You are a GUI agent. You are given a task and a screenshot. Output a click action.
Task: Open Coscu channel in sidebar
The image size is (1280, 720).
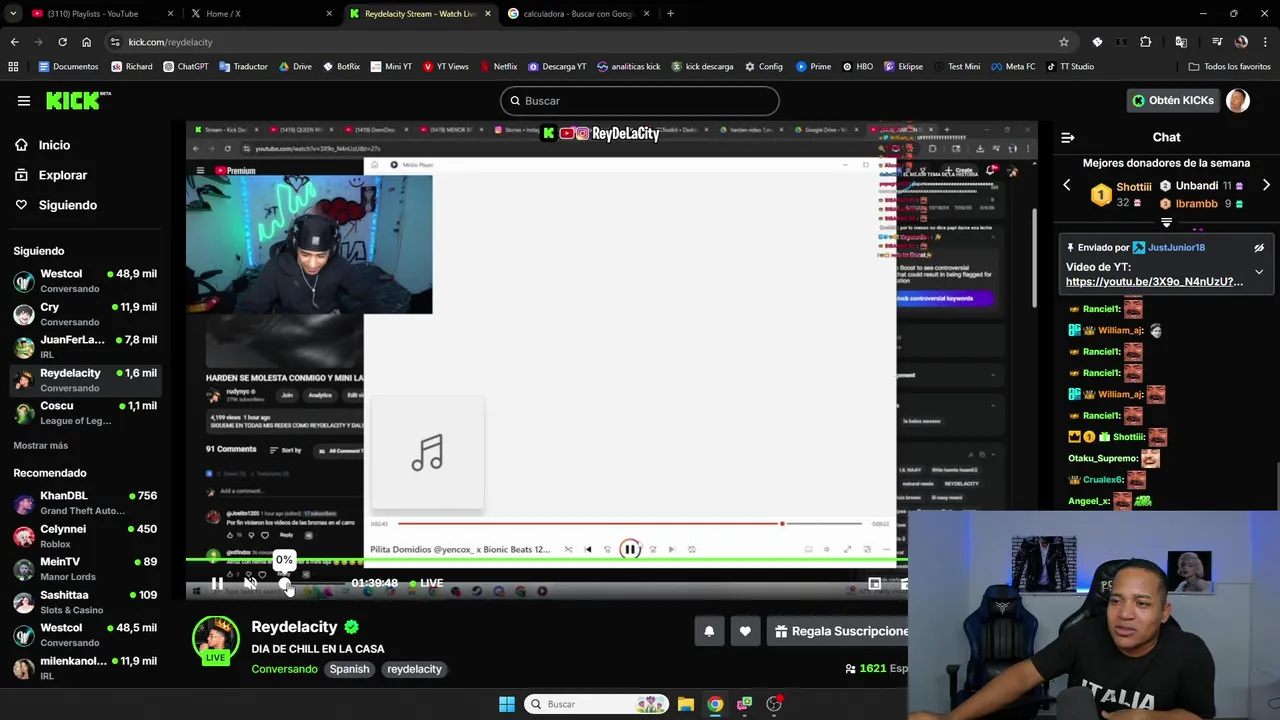point(85,413)
